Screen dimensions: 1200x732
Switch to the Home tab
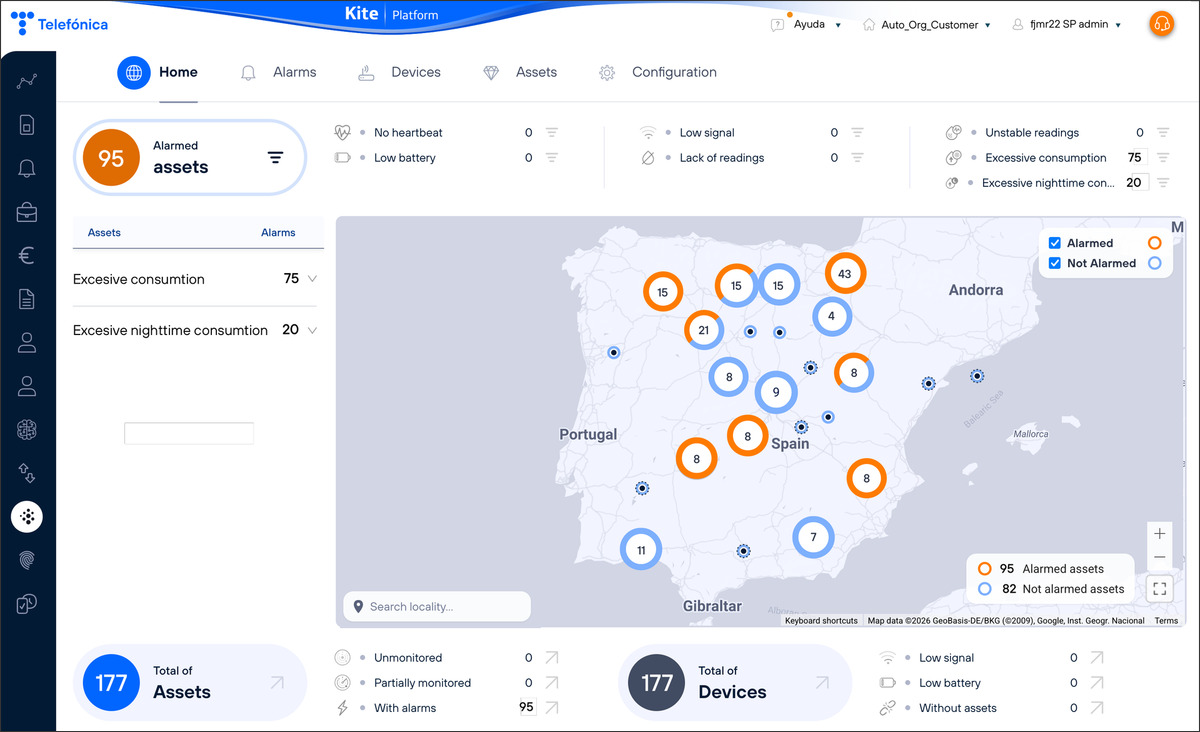tap(158, 72)
